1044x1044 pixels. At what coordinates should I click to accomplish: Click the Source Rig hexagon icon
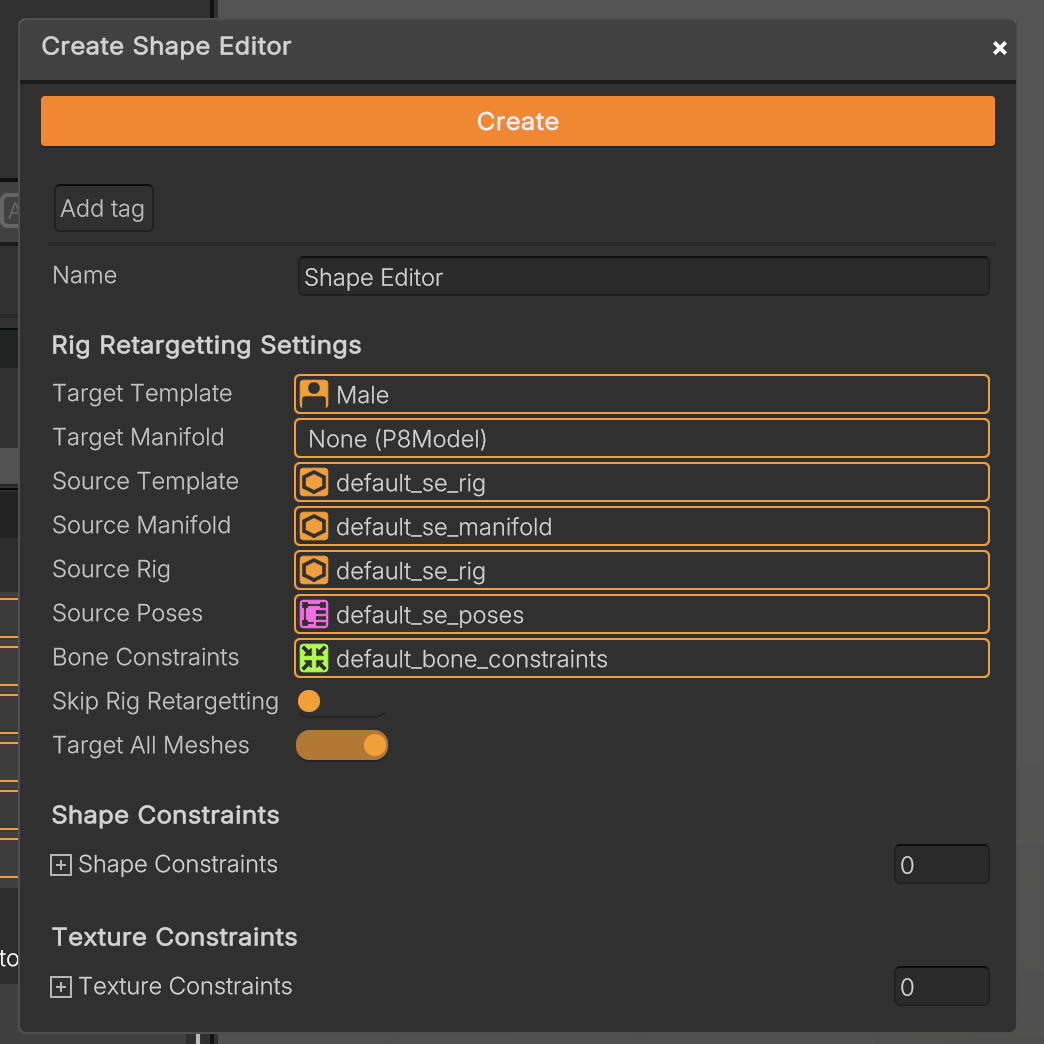(x=314, y=571)
